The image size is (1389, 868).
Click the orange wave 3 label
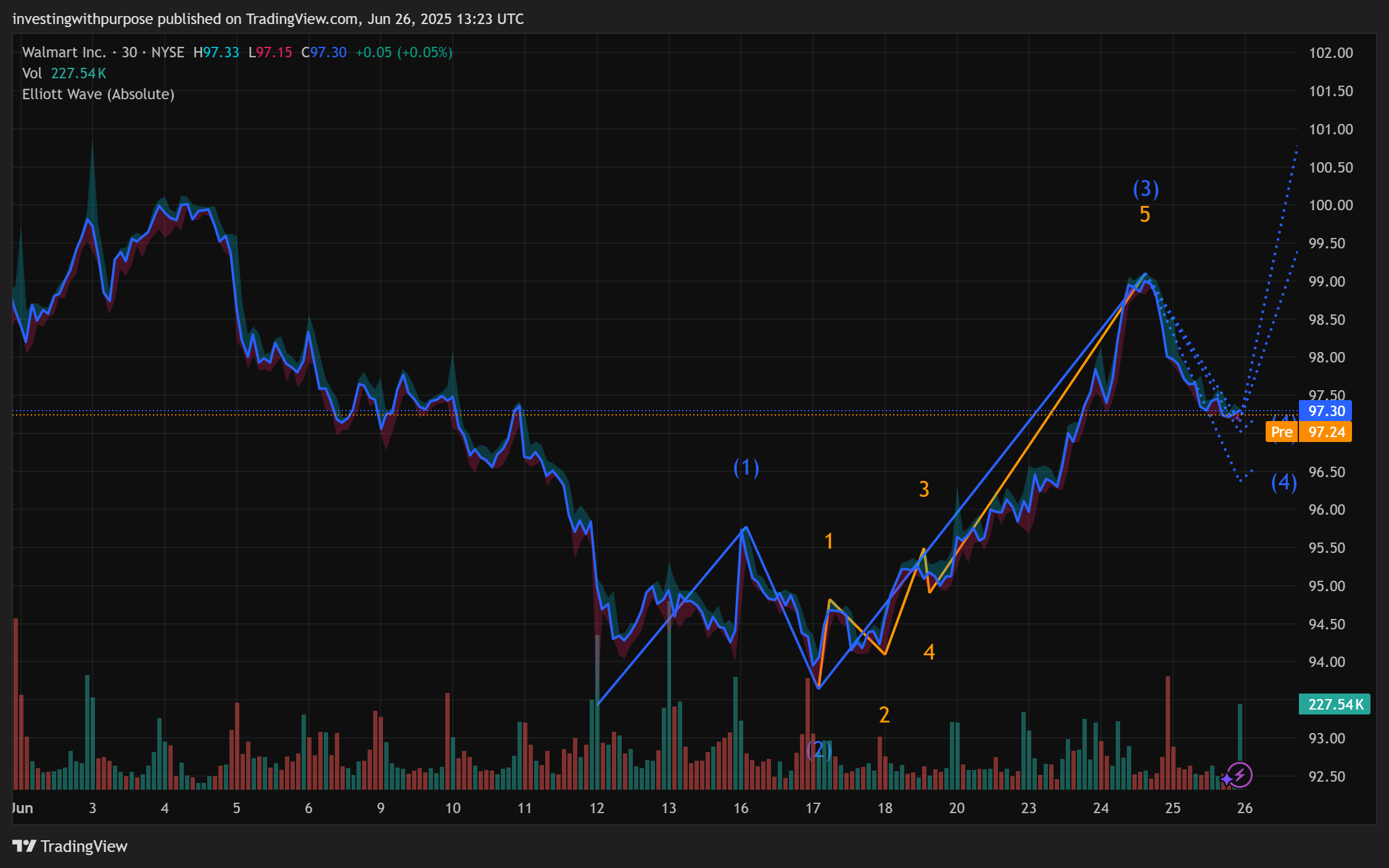(x=924, y=489)
